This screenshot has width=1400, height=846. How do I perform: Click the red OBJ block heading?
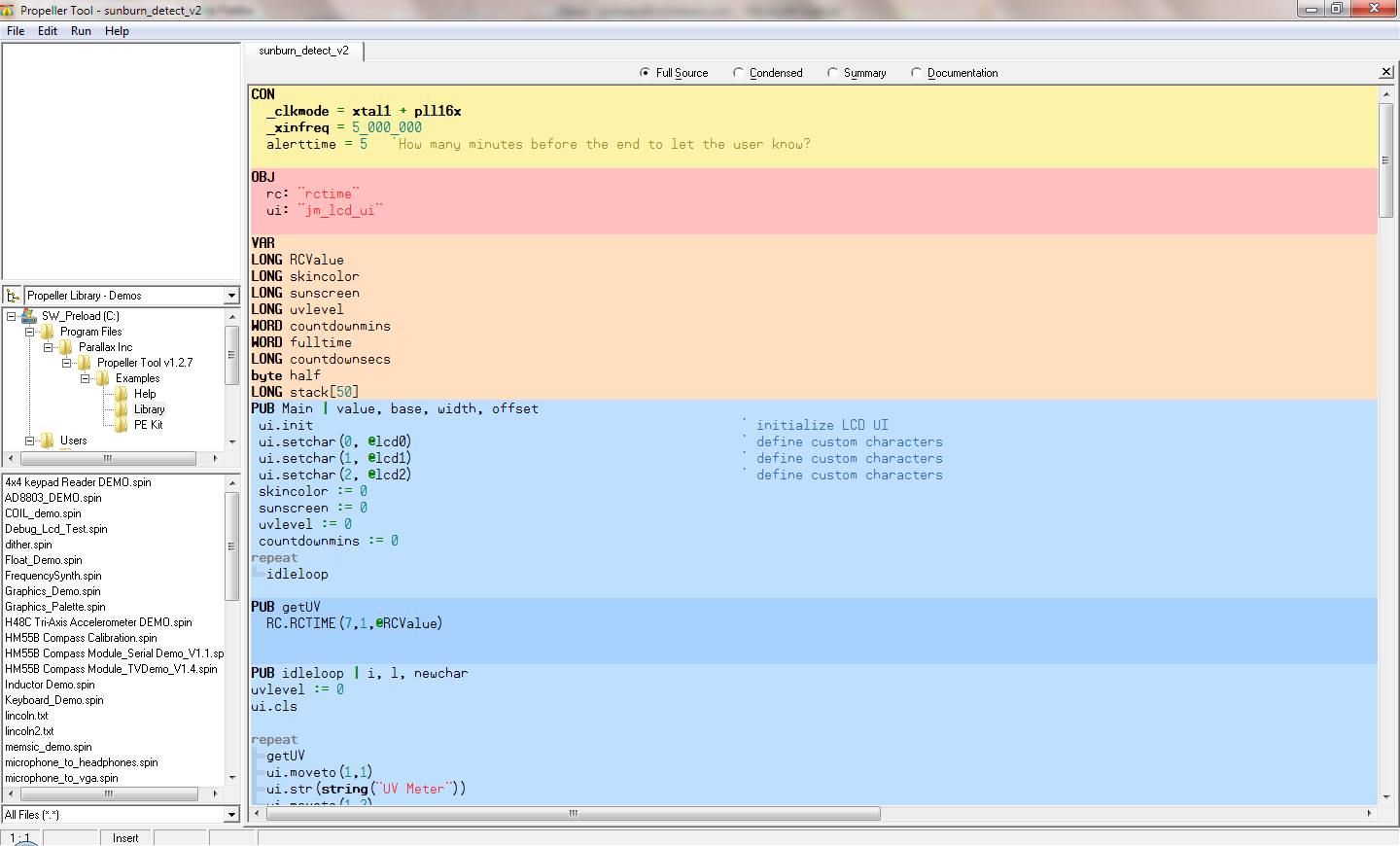[262, 177]
